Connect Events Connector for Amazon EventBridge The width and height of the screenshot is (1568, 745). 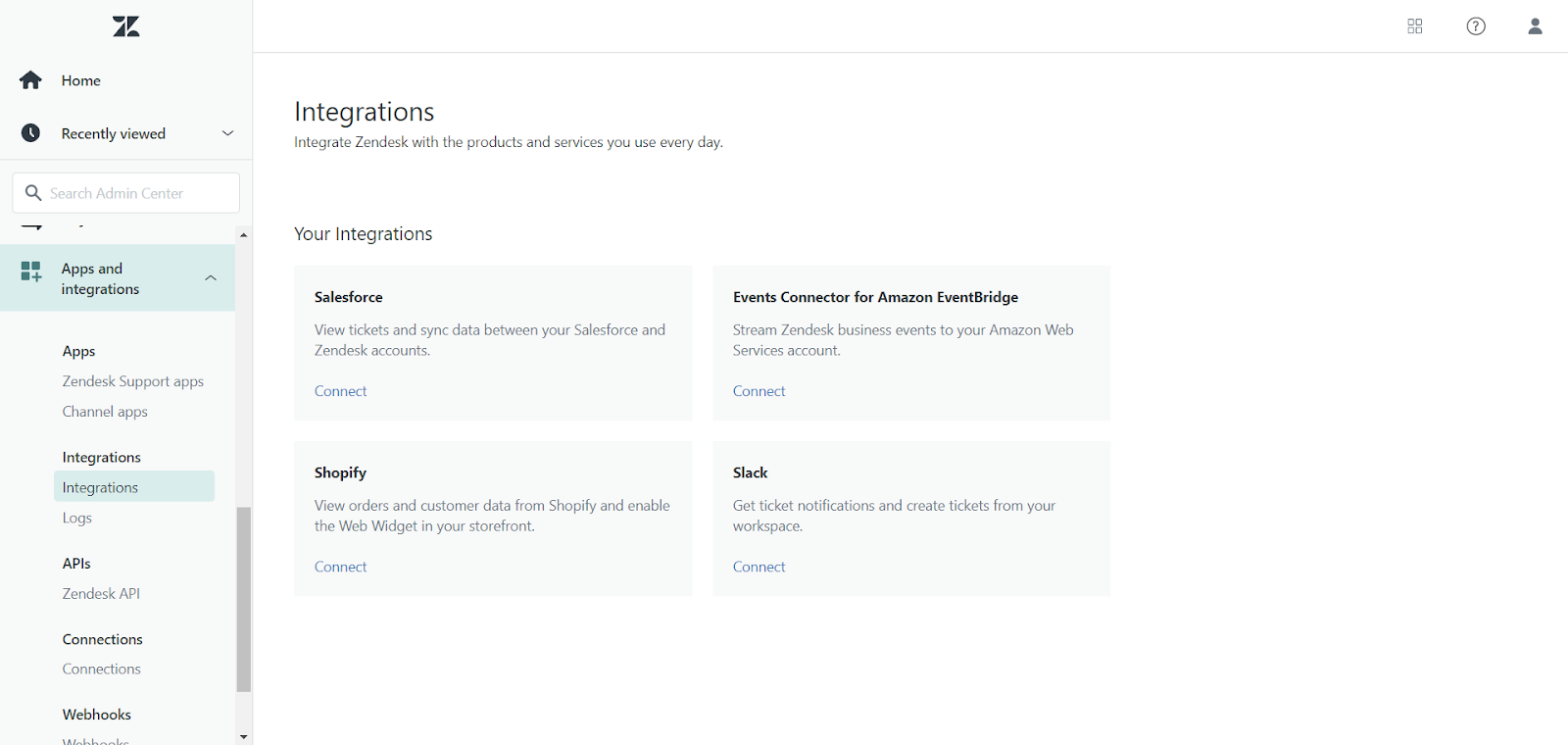pos(759,391)
